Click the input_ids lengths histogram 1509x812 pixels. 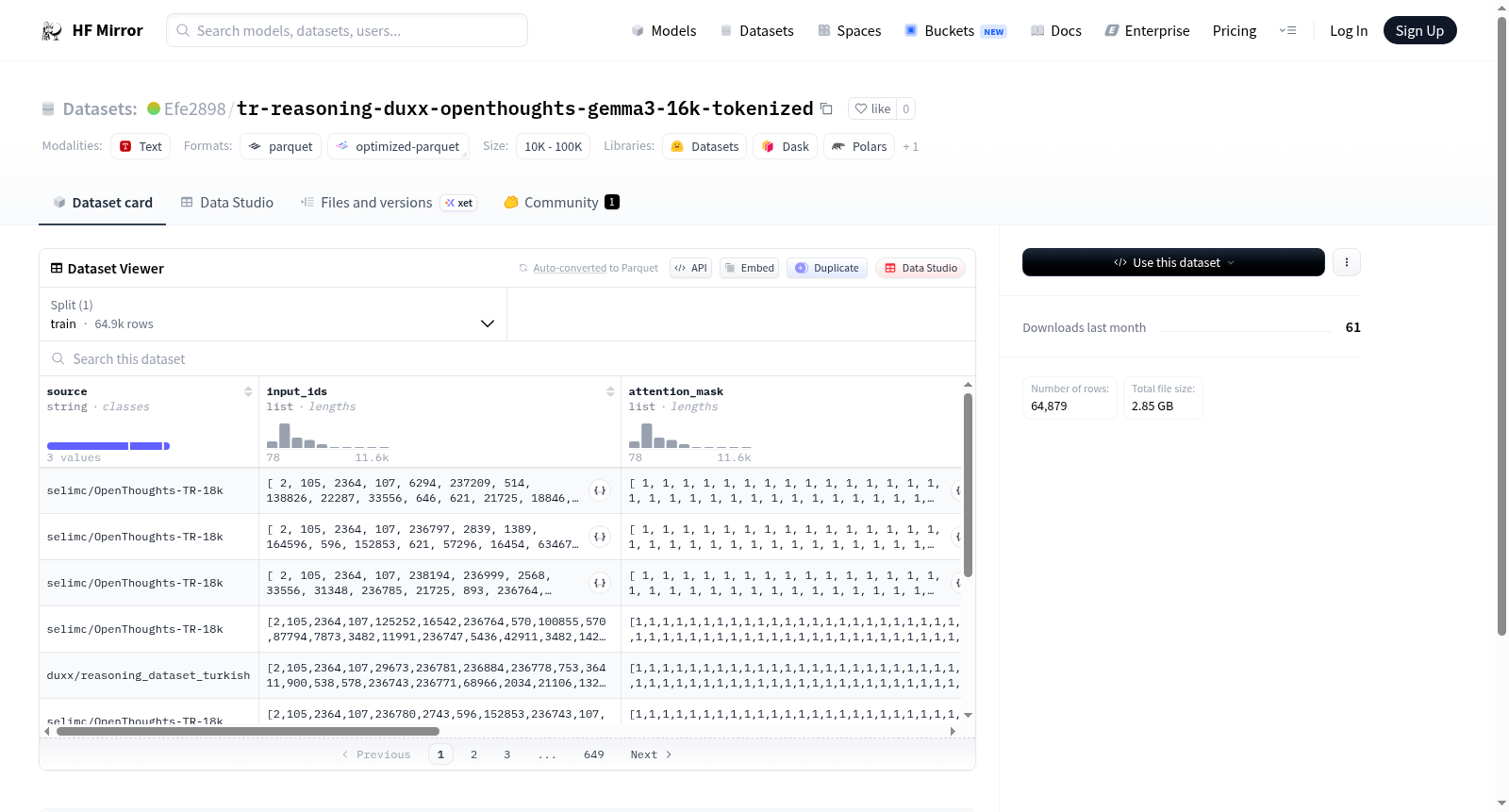coord(328,436)
